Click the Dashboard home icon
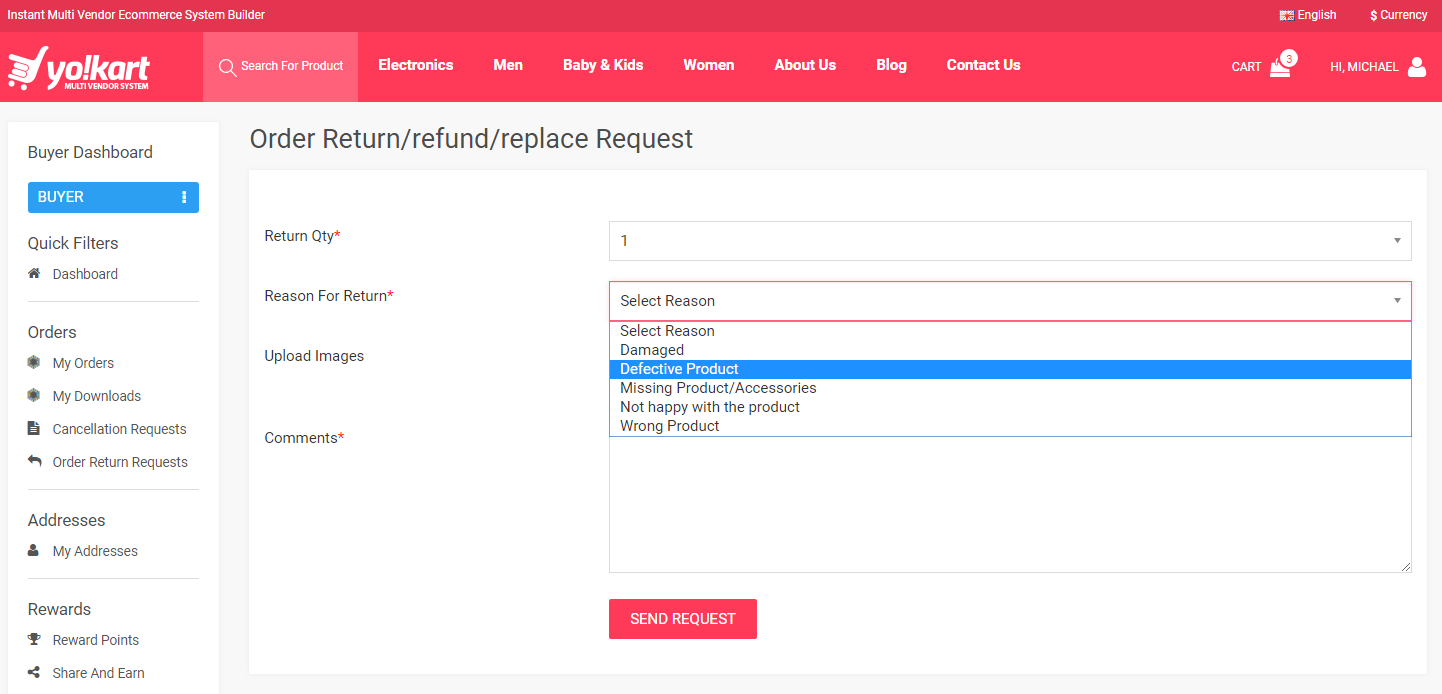 pyautogui.click(x=34, y=274)
